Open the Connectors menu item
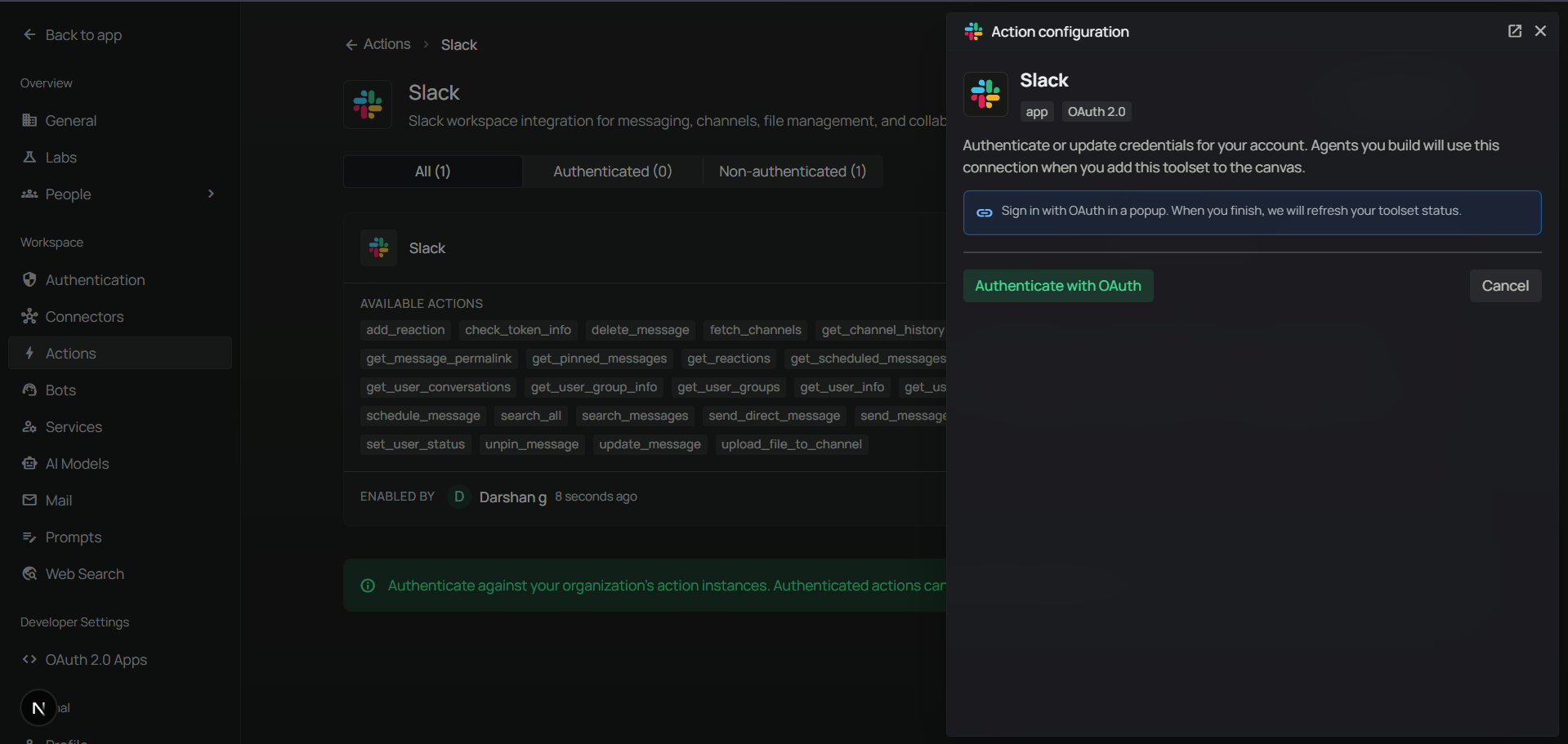Viewport: 1568px width, 744px height. click(x=120, y=316)
